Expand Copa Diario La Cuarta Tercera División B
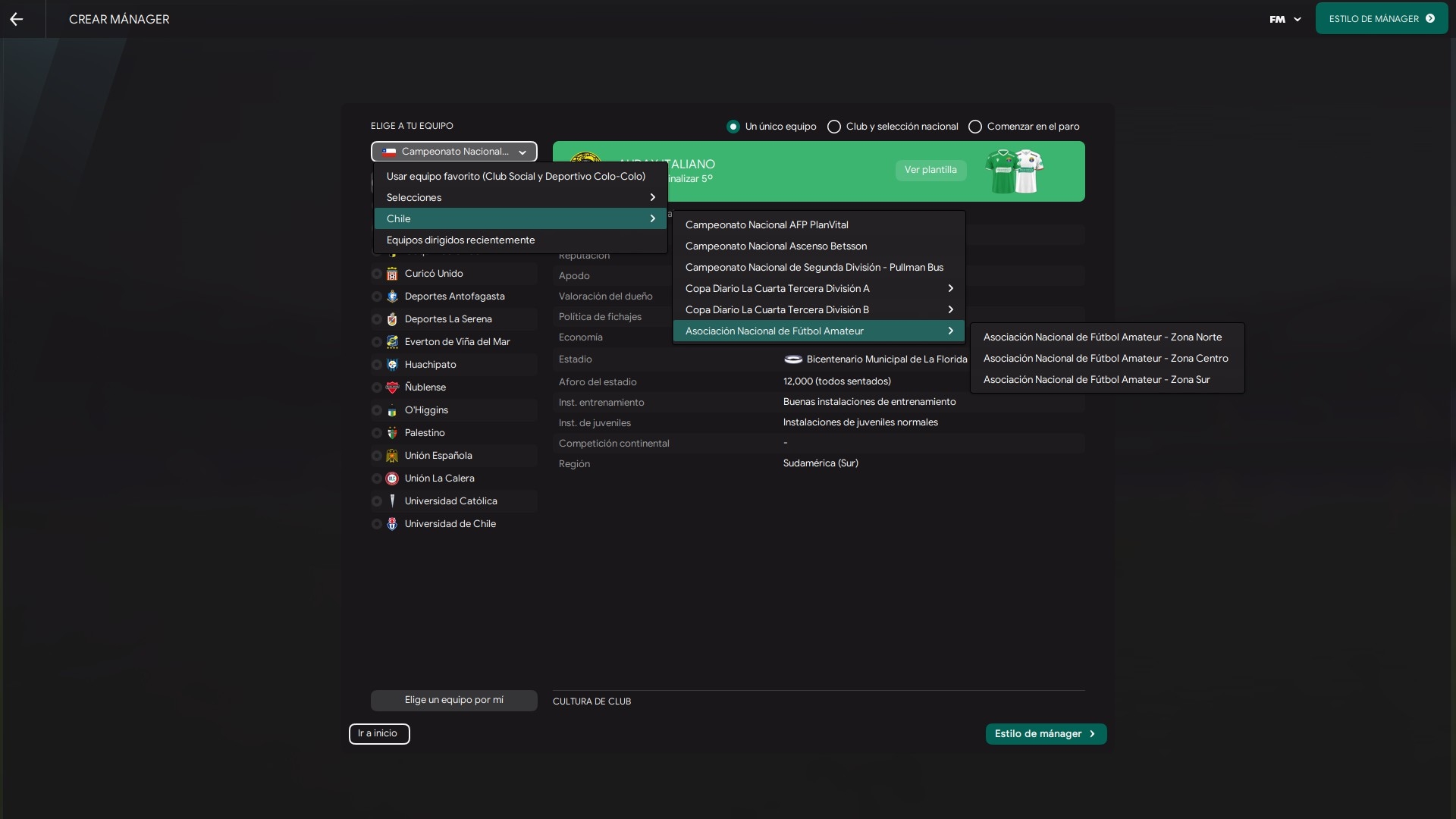The height and width of the screenshot is (819, 1456). [x=819, y=309]
